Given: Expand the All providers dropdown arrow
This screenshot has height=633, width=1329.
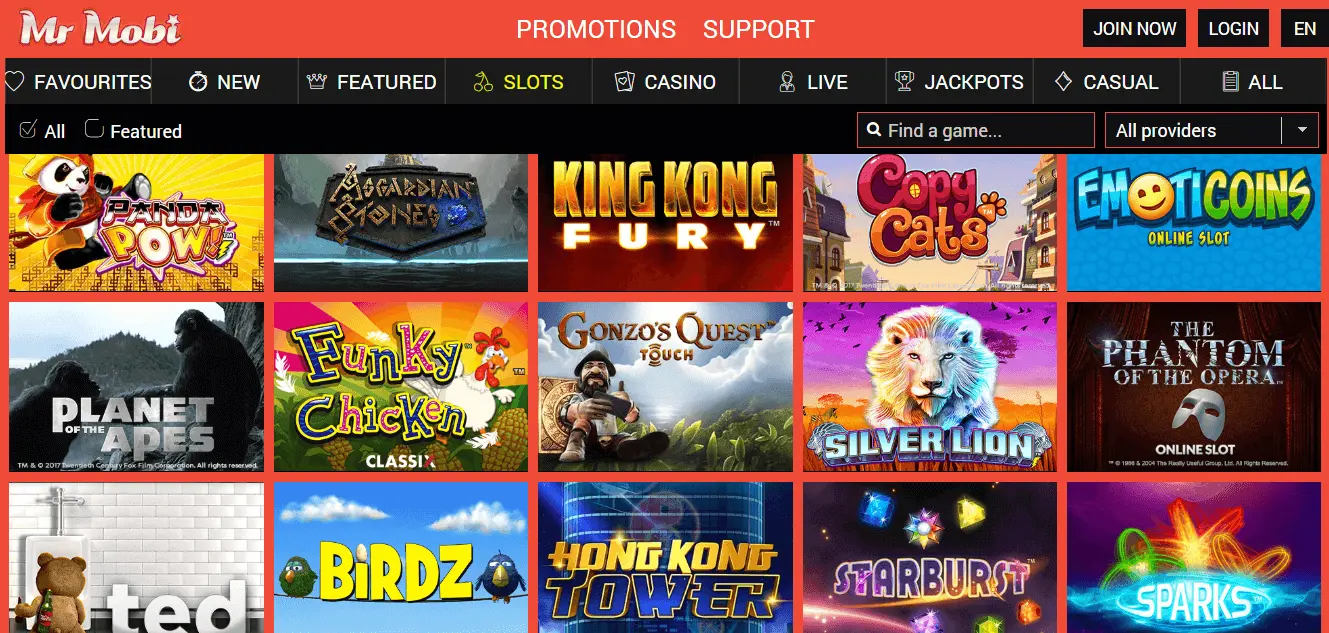Looking at the screenshot, I should [x=1301, y=130].
